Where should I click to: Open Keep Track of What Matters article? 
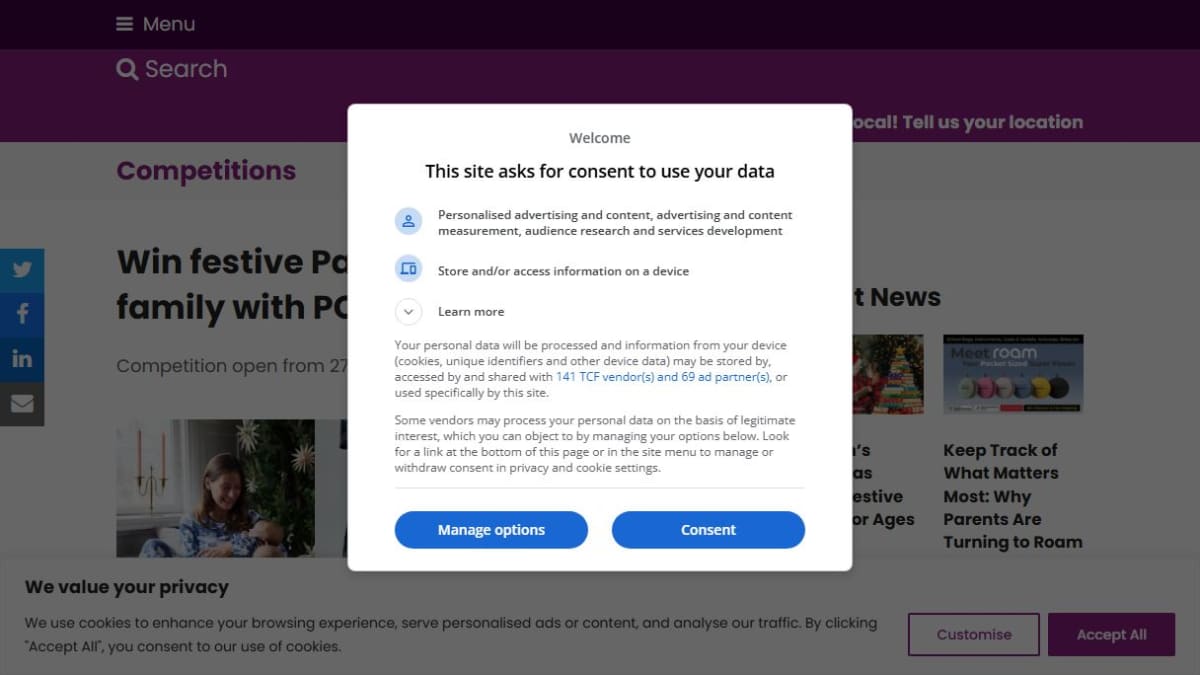click(x=1013, y=496)
